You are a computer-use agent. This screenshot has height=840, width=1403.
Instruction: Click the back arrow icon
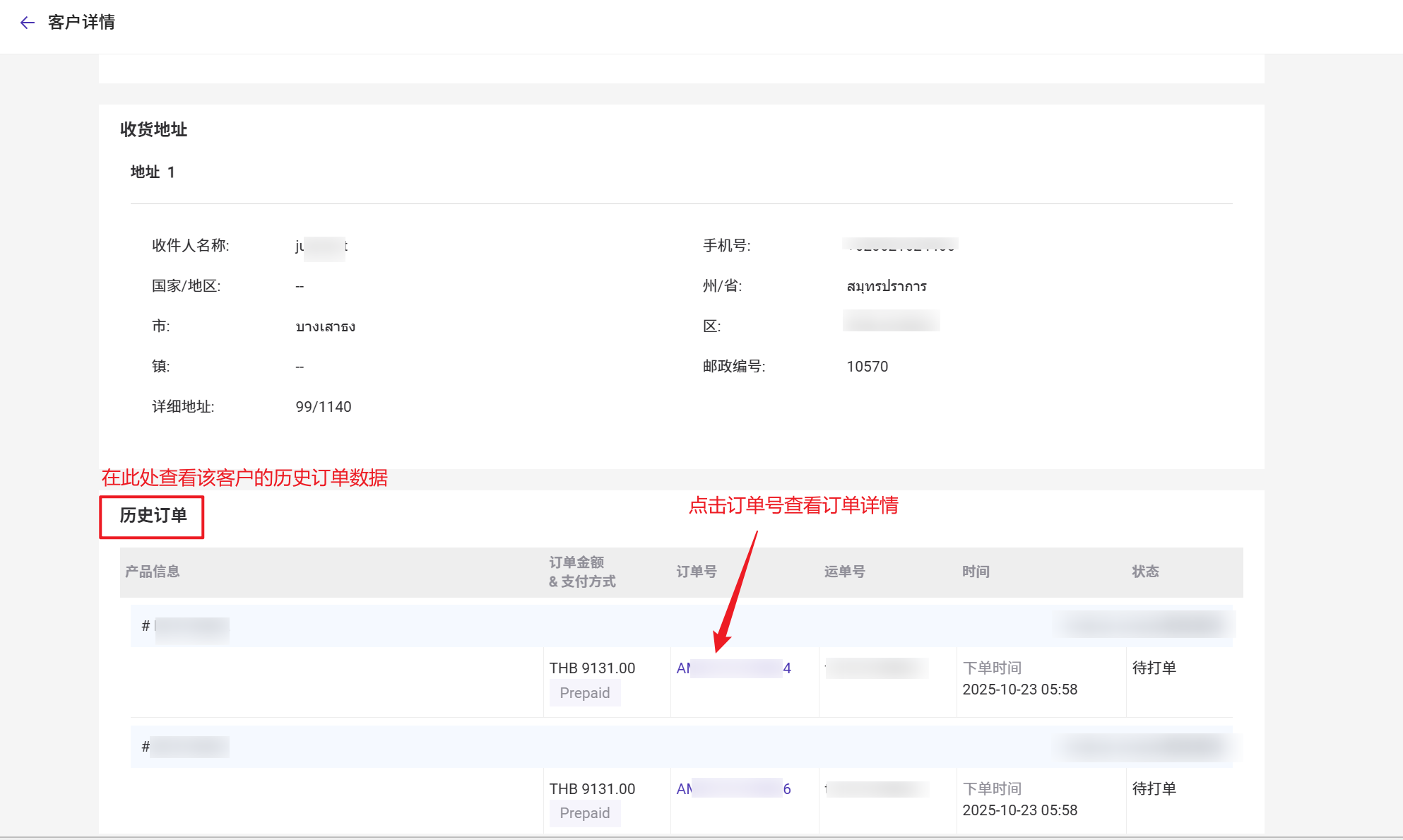28,23
